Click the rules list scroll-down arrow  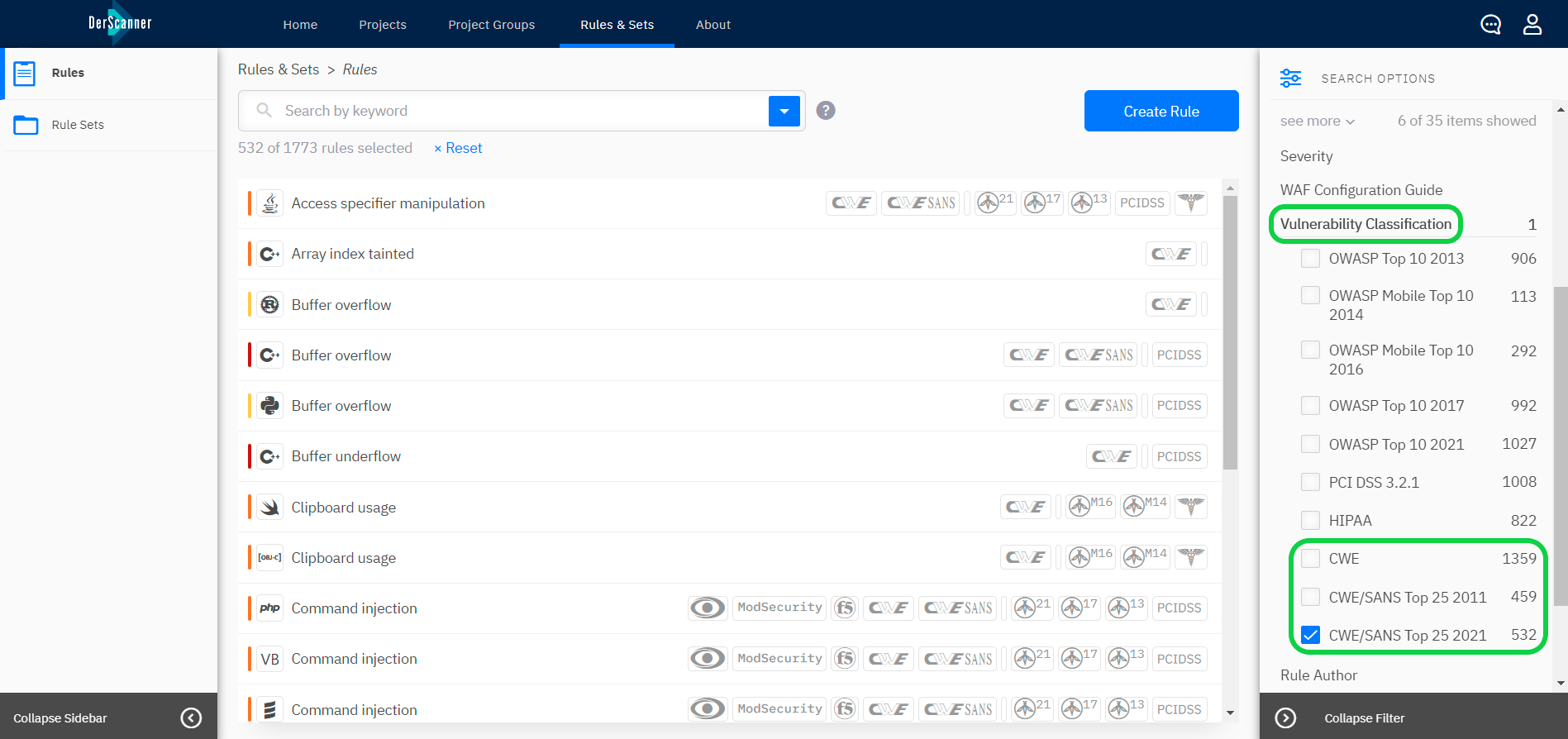tap(1230, 713)
